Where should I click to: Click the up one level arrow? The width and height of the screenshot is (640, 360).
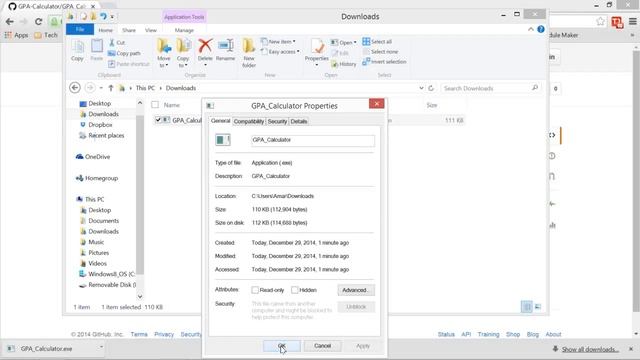(x=111, y=88)
